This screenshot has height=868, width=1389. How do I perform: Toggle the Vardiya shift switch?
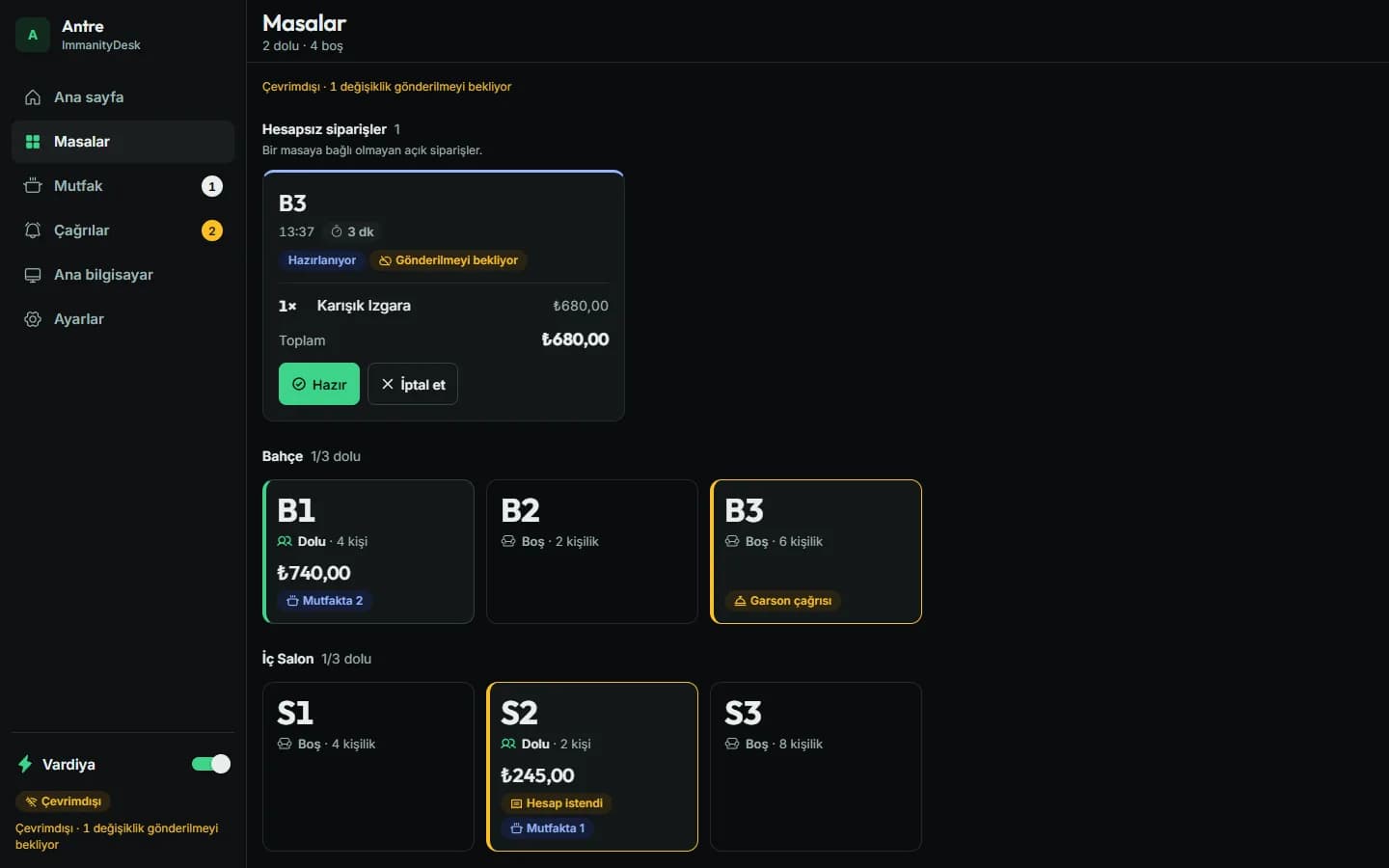click(x=211, y=764)
